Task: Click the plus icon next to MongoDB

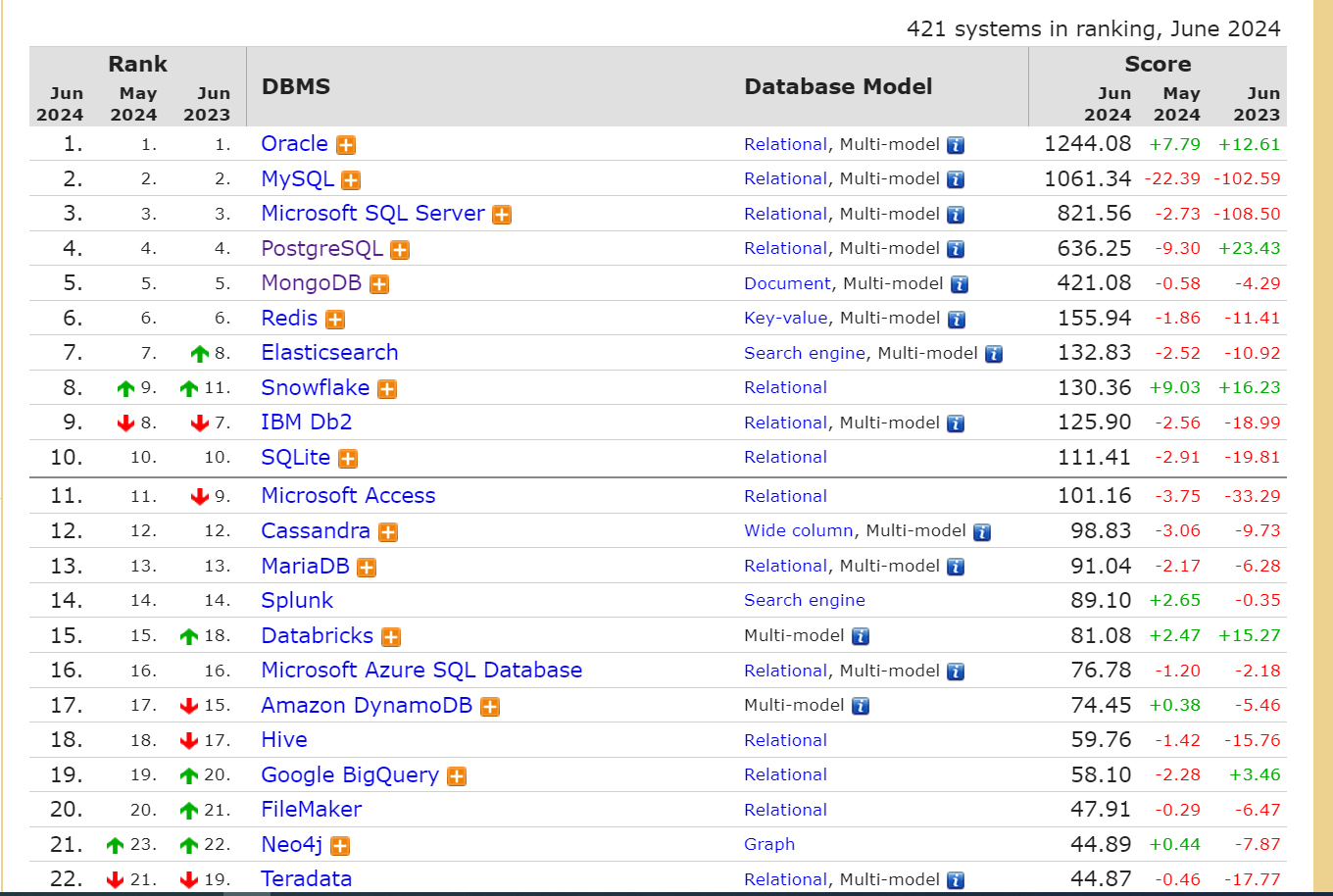Action: tap(379, 284)
